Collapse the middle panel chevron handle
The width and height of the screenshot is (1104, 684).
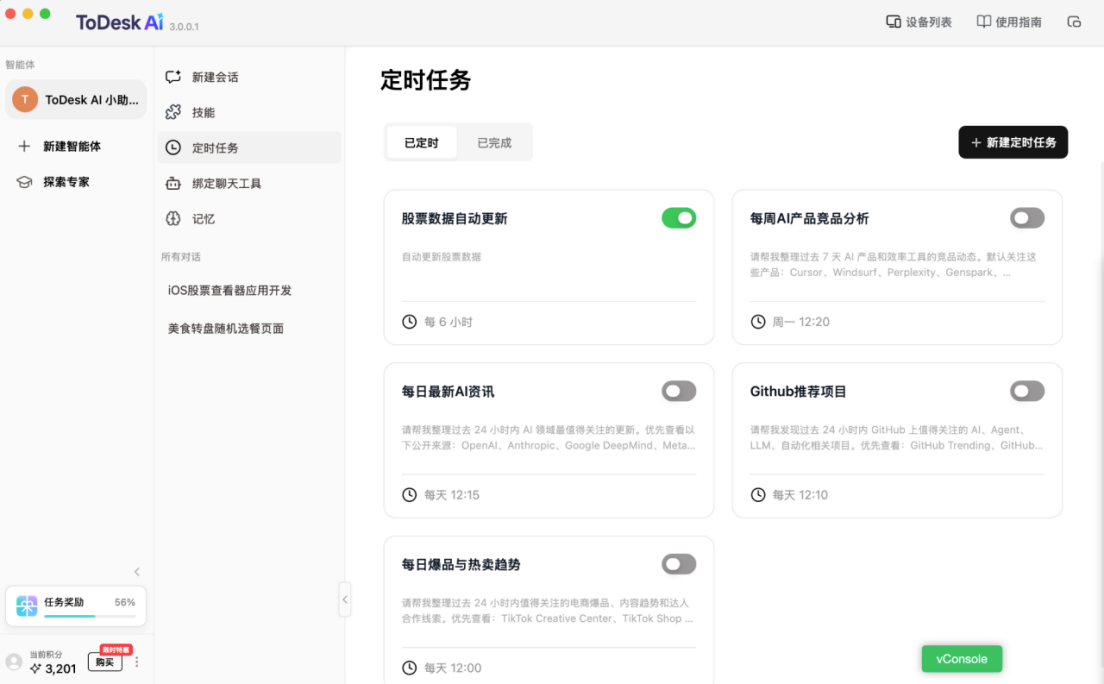[x=345, y=599]
